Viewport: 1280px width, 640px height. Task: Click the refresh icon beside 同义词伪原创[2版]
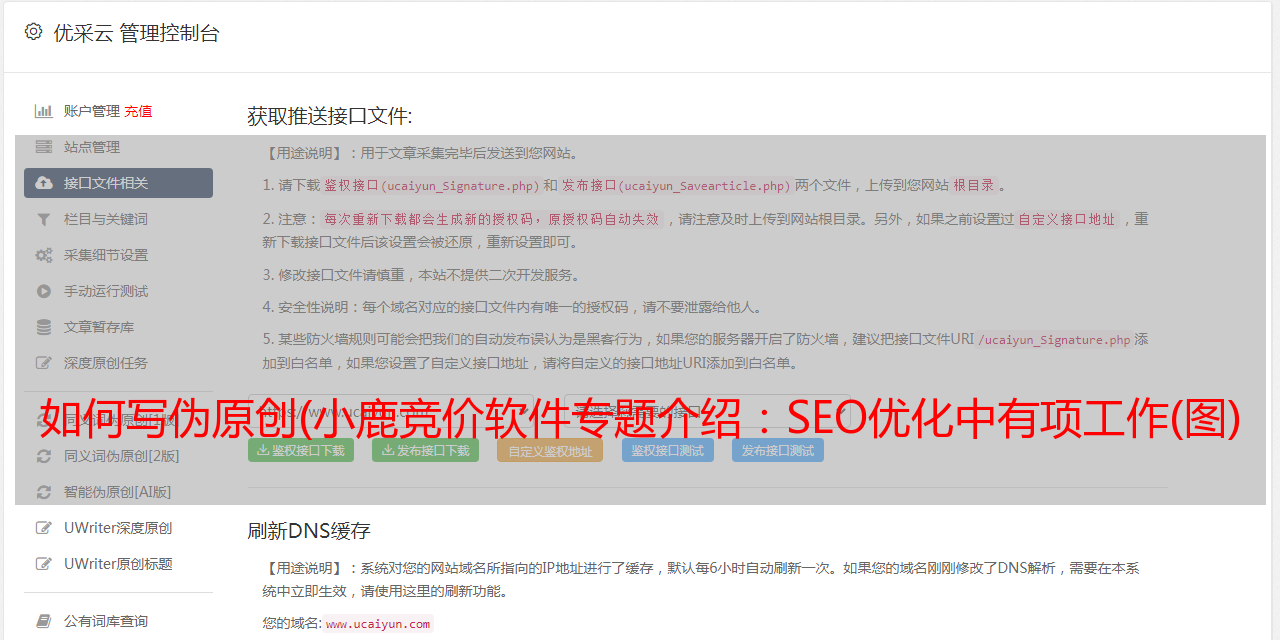click(44, 456)
